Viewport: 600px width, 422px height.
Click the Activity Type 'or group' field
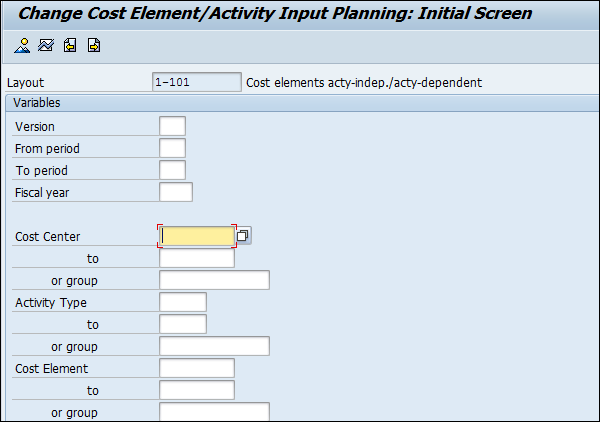tap(214, 346)
